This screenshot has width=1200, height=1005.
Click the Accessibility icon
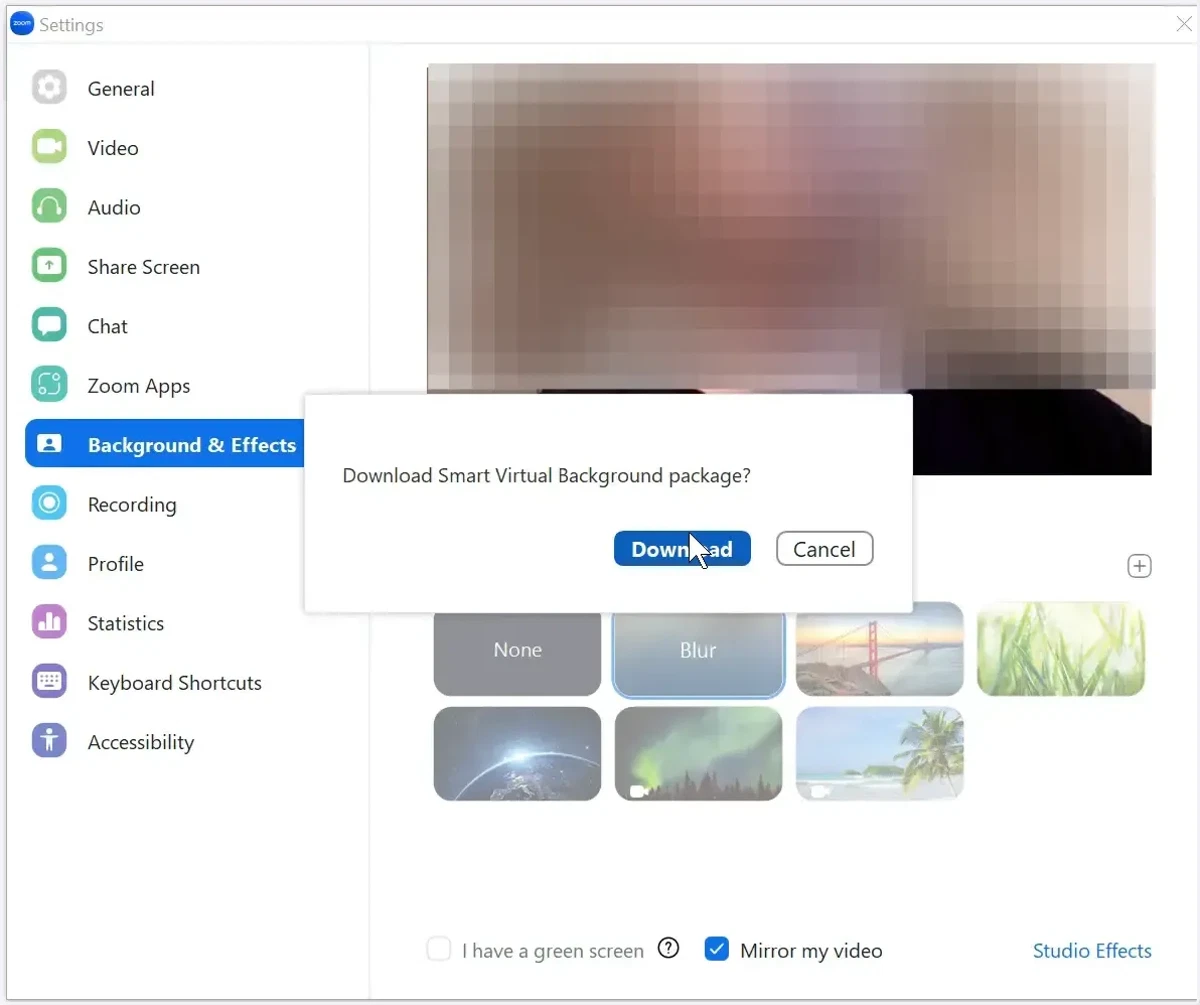pos(49,741)
